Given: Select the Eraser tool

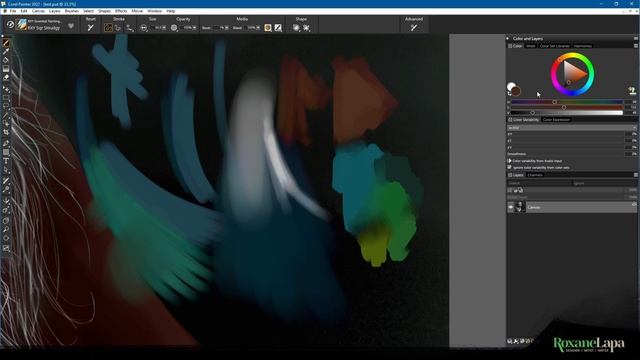Looking at the screenshot, I should 6,77.
